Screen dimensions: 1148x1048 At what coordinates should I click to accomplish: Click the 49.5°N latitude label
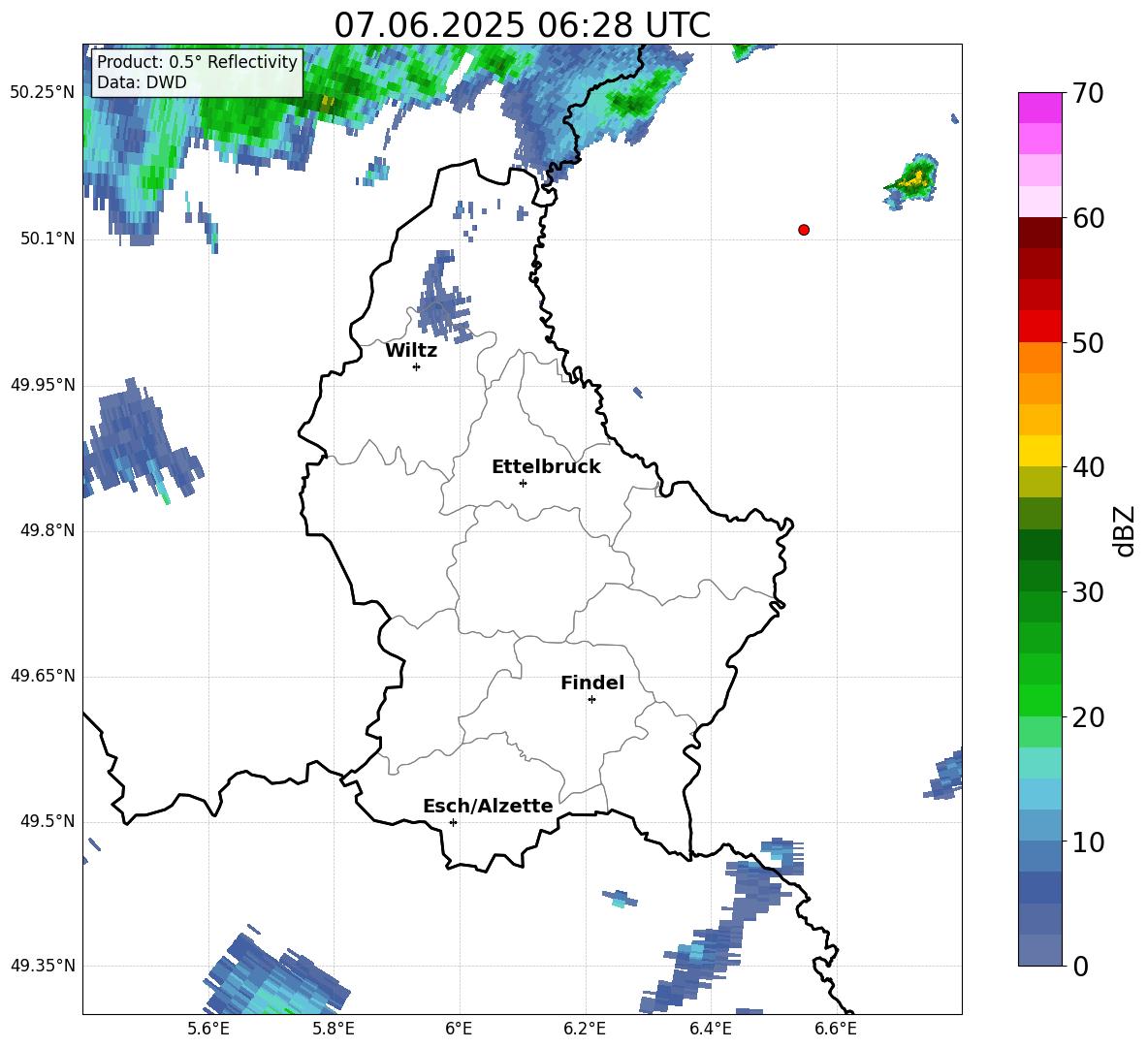(x=47, y=821)
